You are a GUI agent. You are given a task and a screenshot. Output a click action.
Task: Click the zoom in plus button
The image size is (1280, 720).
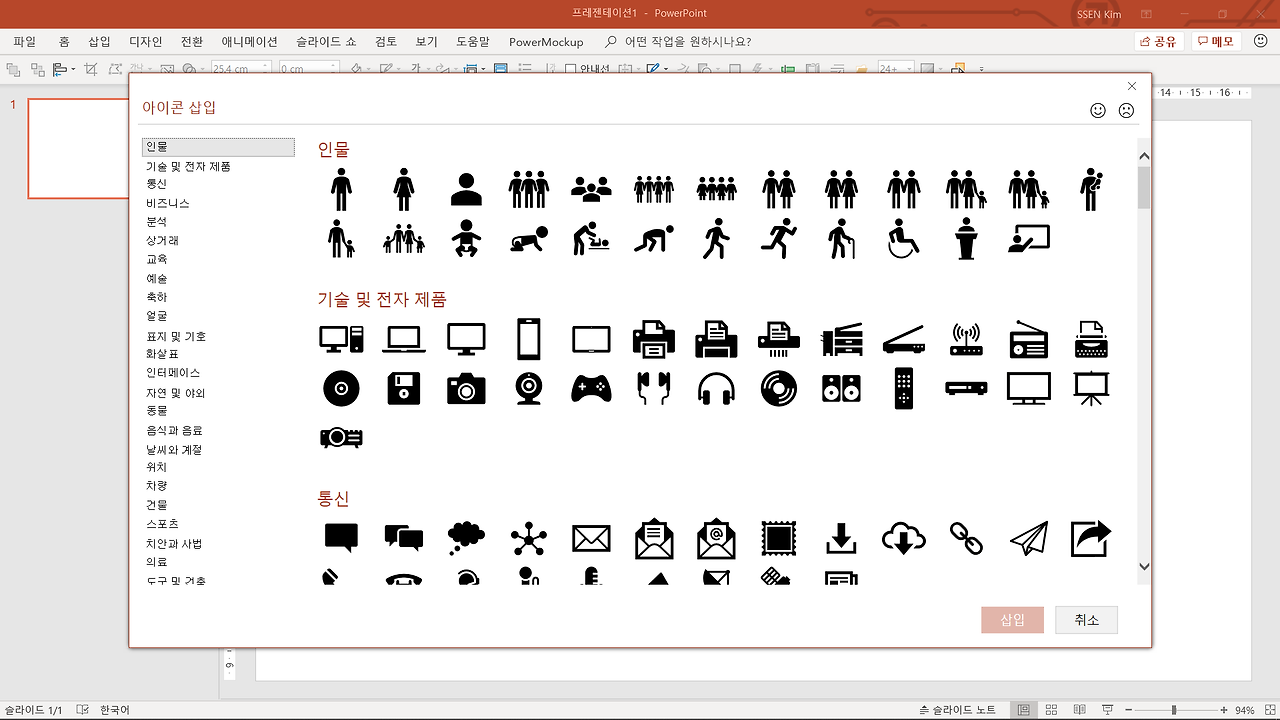click(x=1225, y=710)
